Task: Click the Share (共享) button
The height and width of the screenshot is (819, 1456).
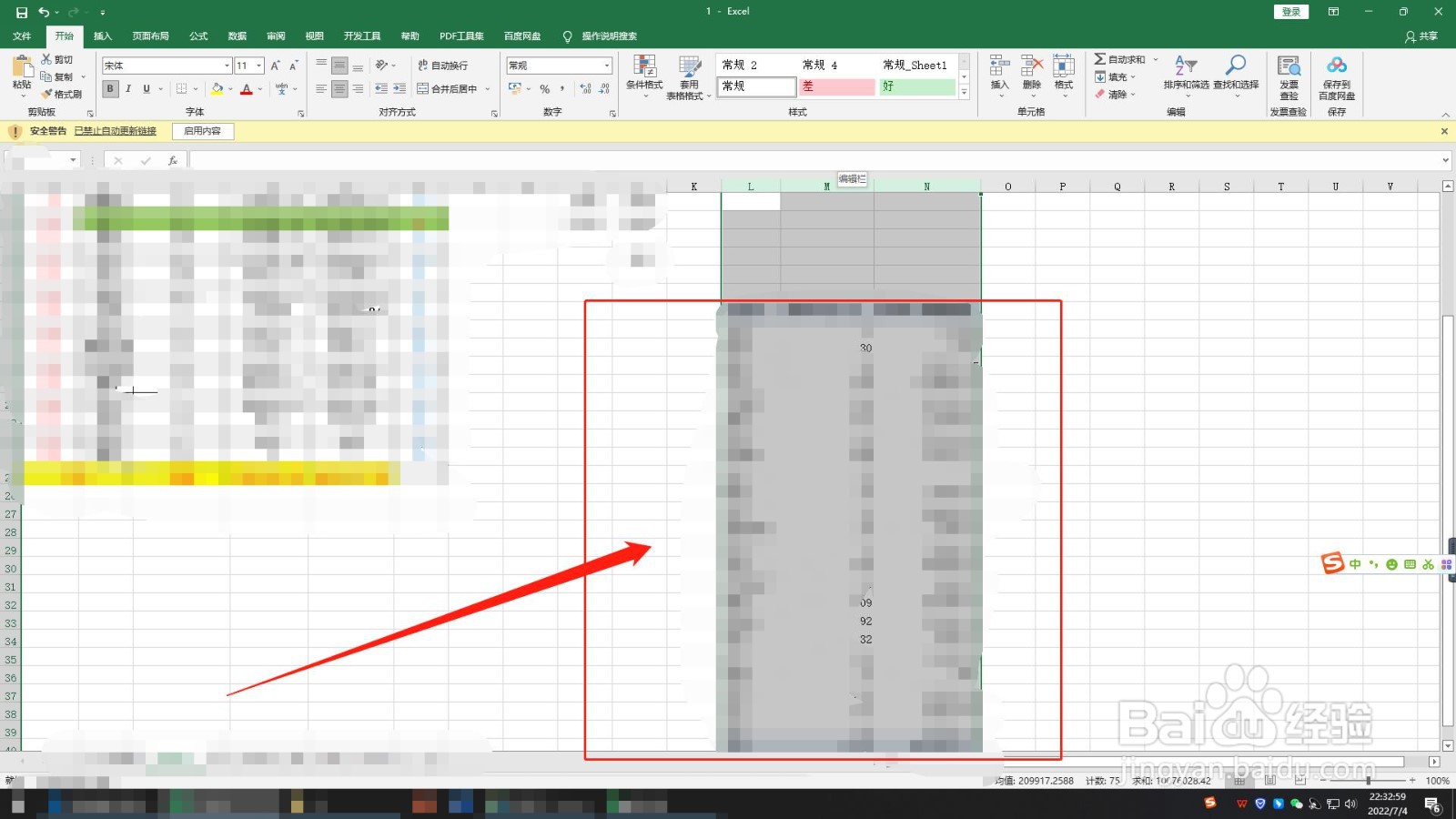Action: (x=1421, y=36)
